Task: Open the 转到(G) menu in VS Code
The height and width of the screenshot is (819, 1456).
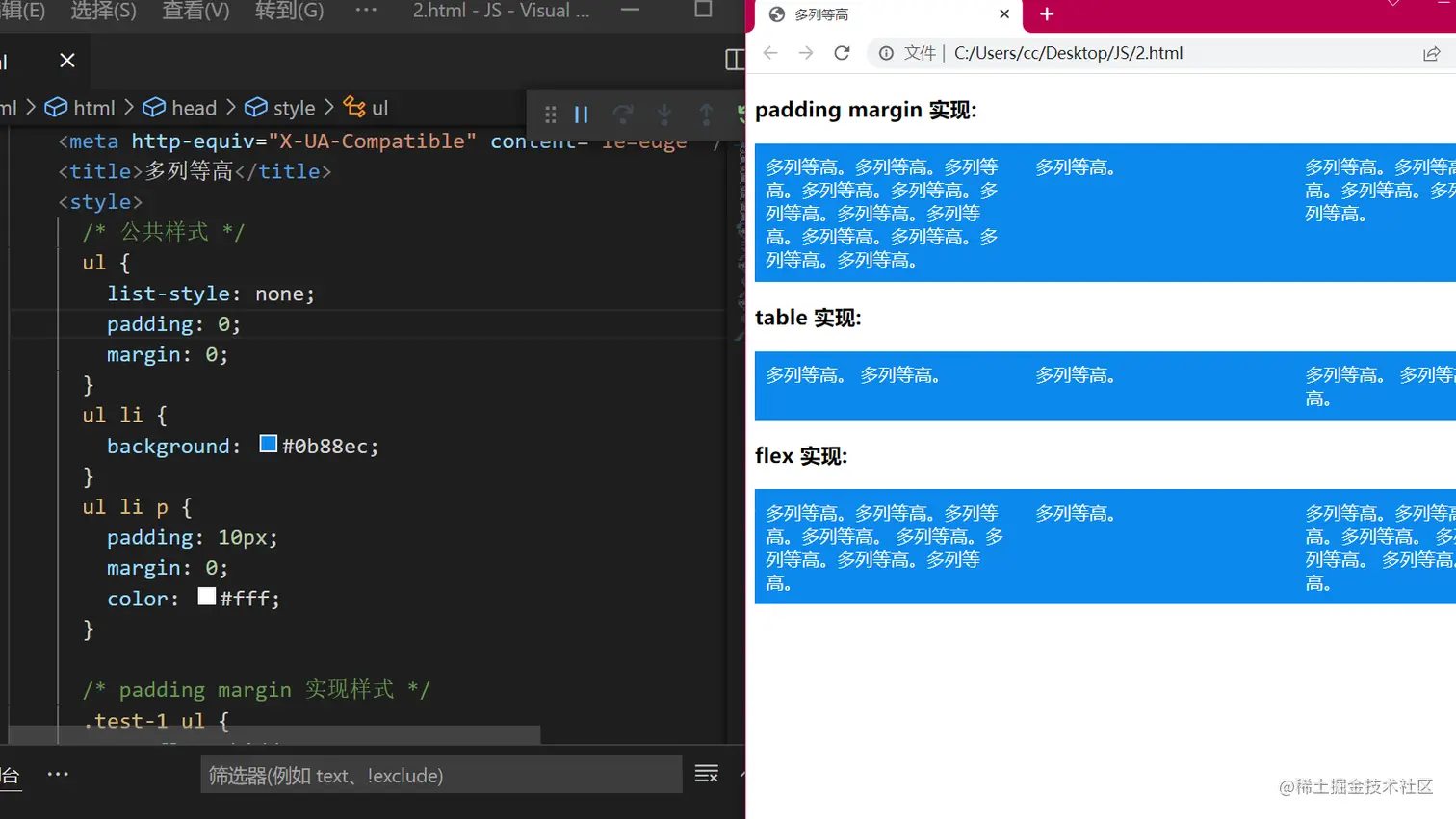Action: 289,11
